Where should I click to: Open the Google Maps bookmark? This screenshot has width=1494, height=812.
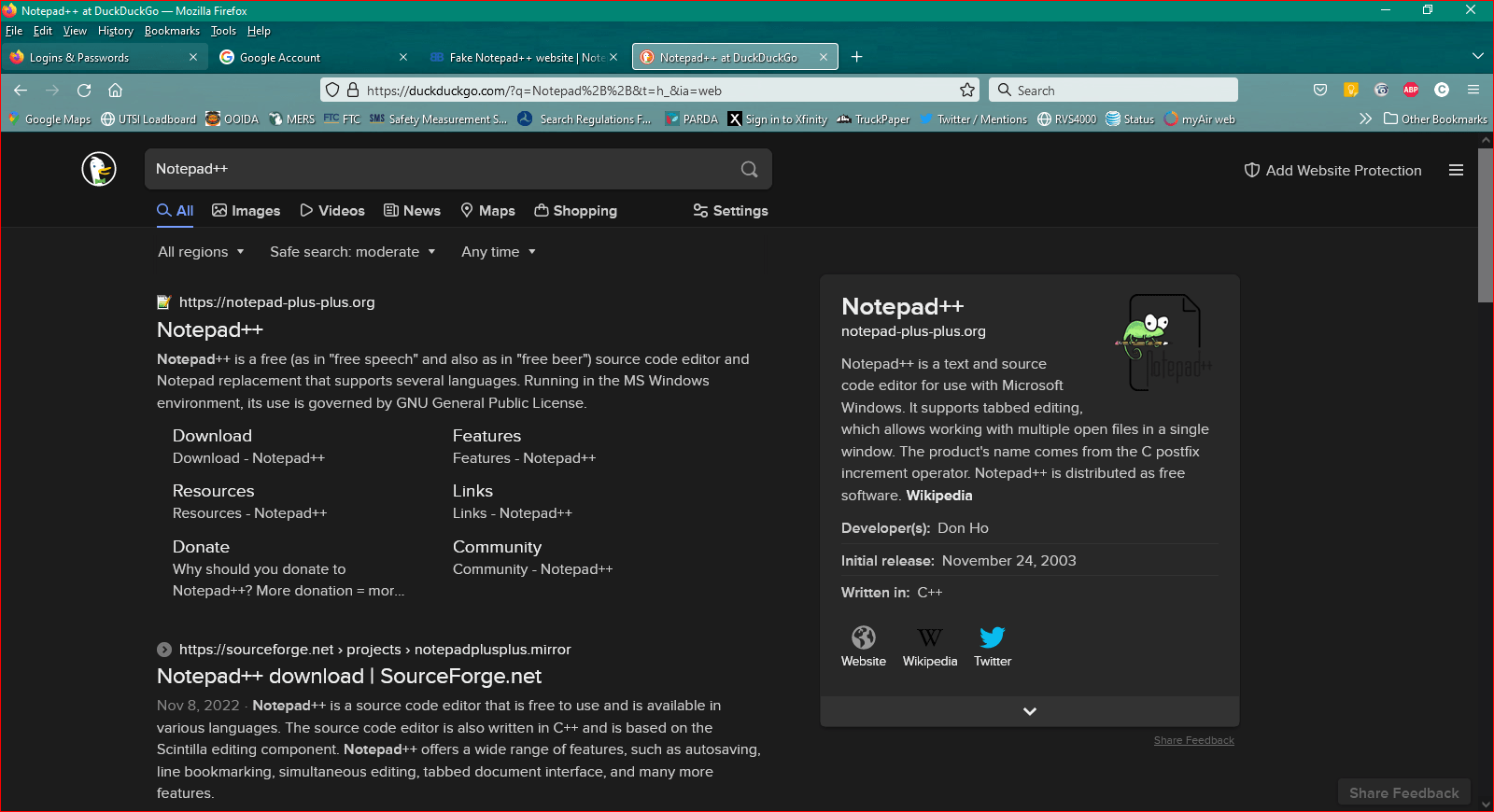49,119
